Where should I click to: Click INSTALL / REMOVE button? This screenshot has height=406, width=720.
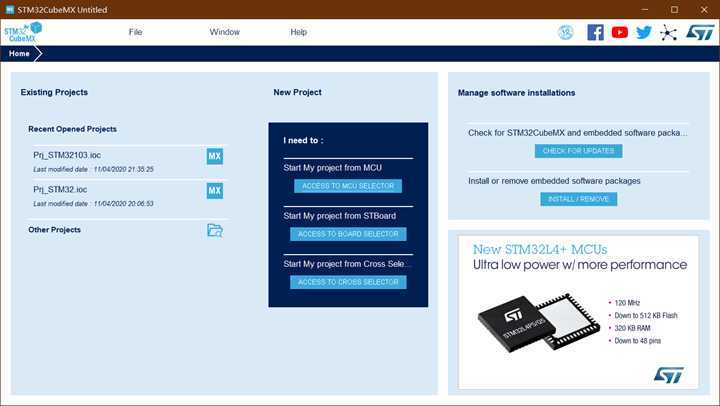coord(579,199)
